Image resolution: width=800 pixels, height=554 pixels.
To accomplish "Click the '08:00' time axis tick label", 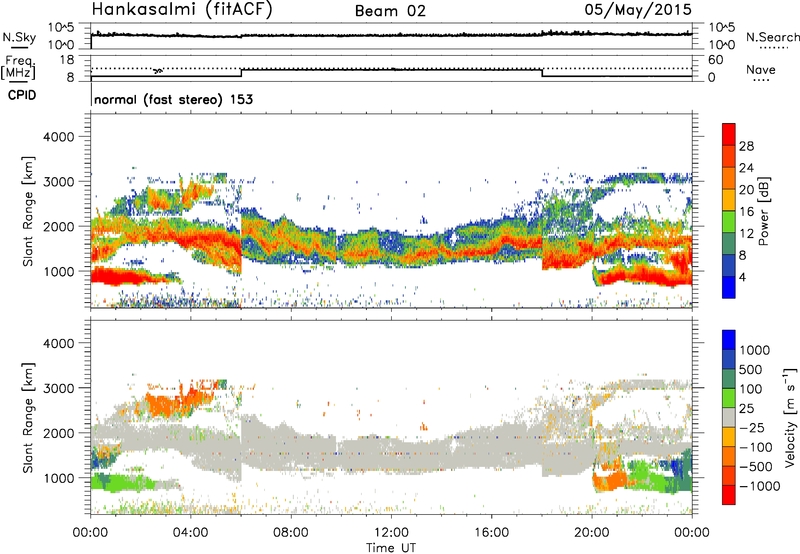I will [291, 533].
